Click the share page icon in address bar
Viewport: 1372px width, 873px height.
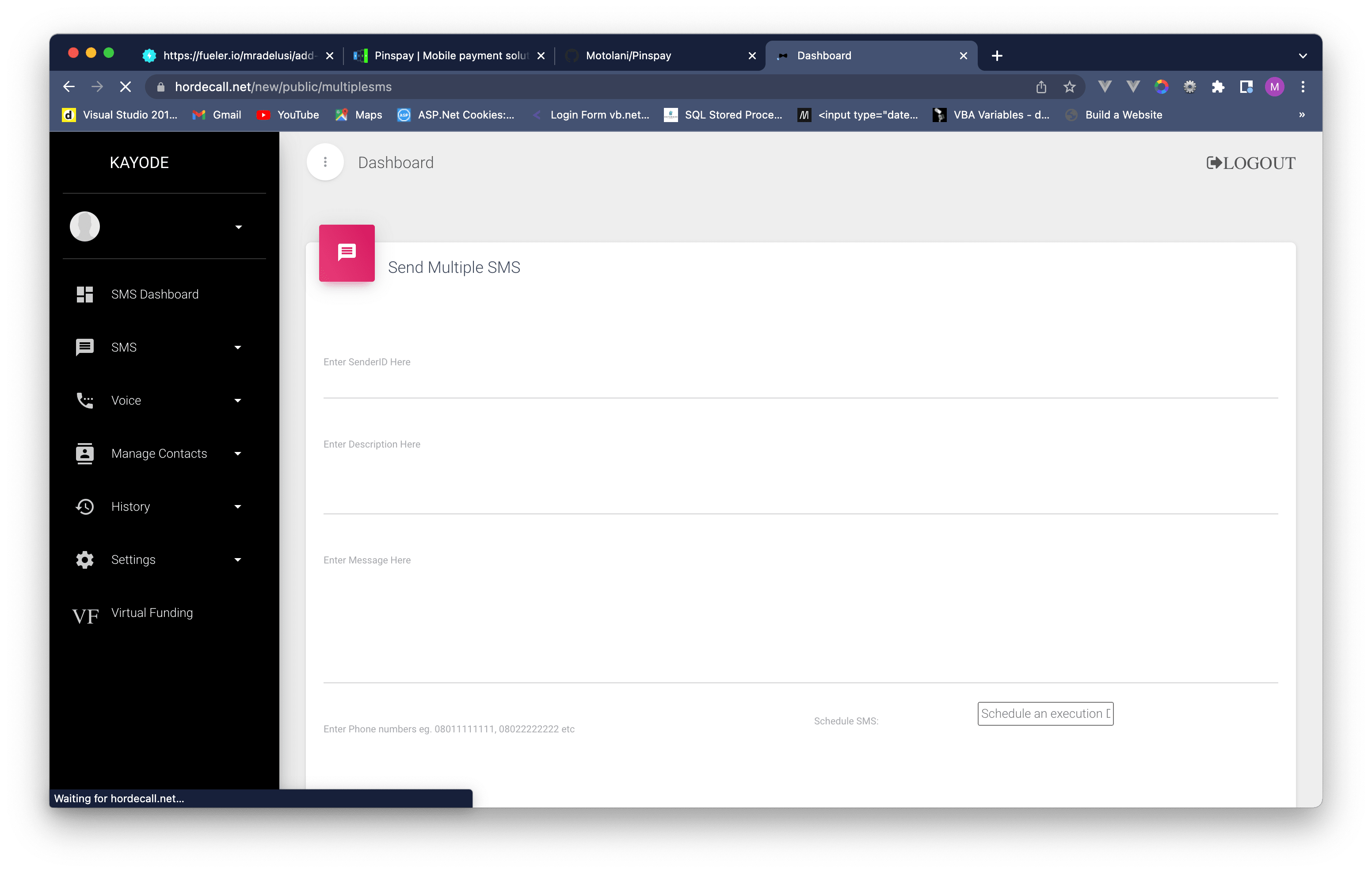tap(1041, 87)
